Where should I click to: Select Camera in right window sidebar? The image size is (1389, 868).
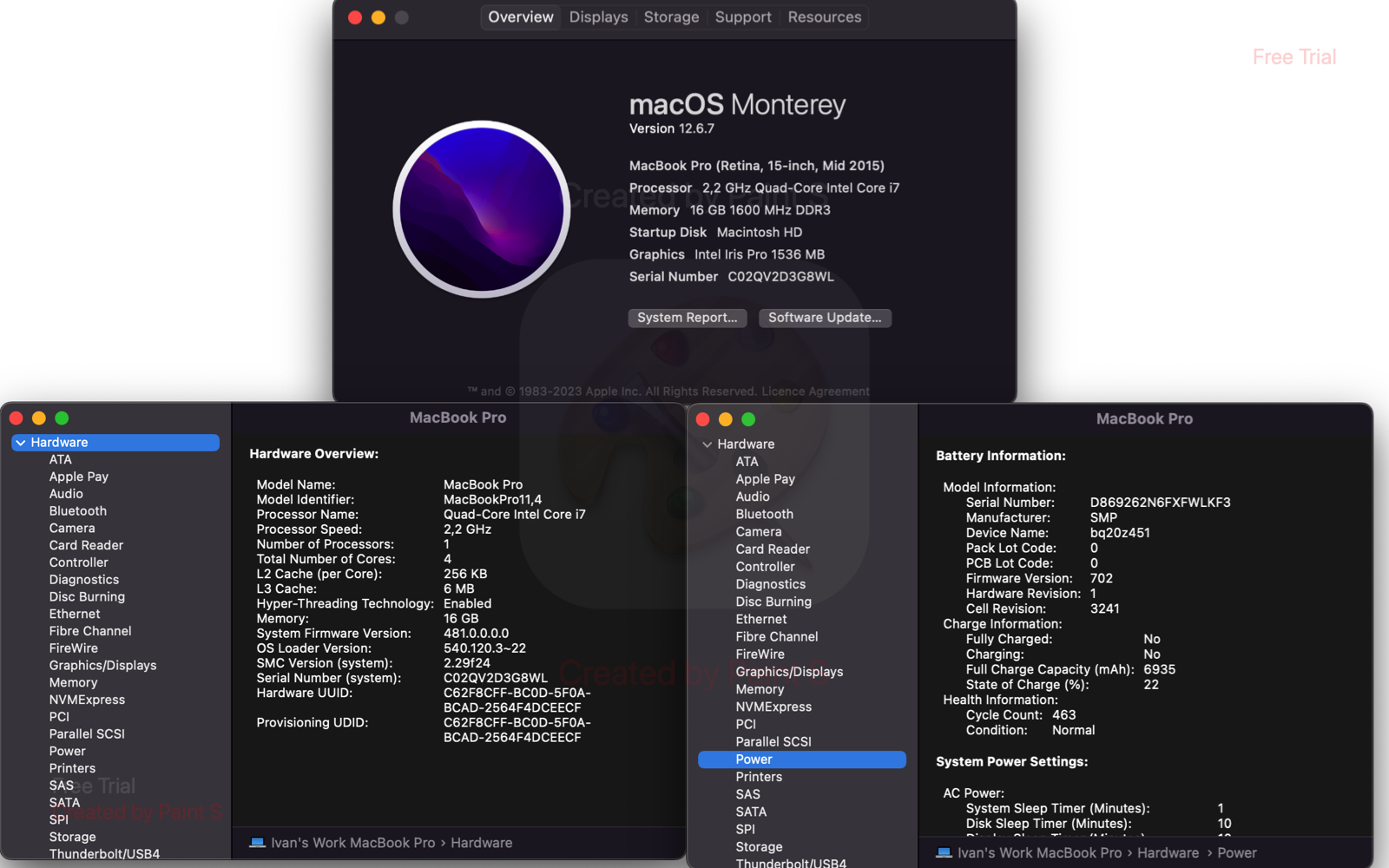[x=759, y=532]
